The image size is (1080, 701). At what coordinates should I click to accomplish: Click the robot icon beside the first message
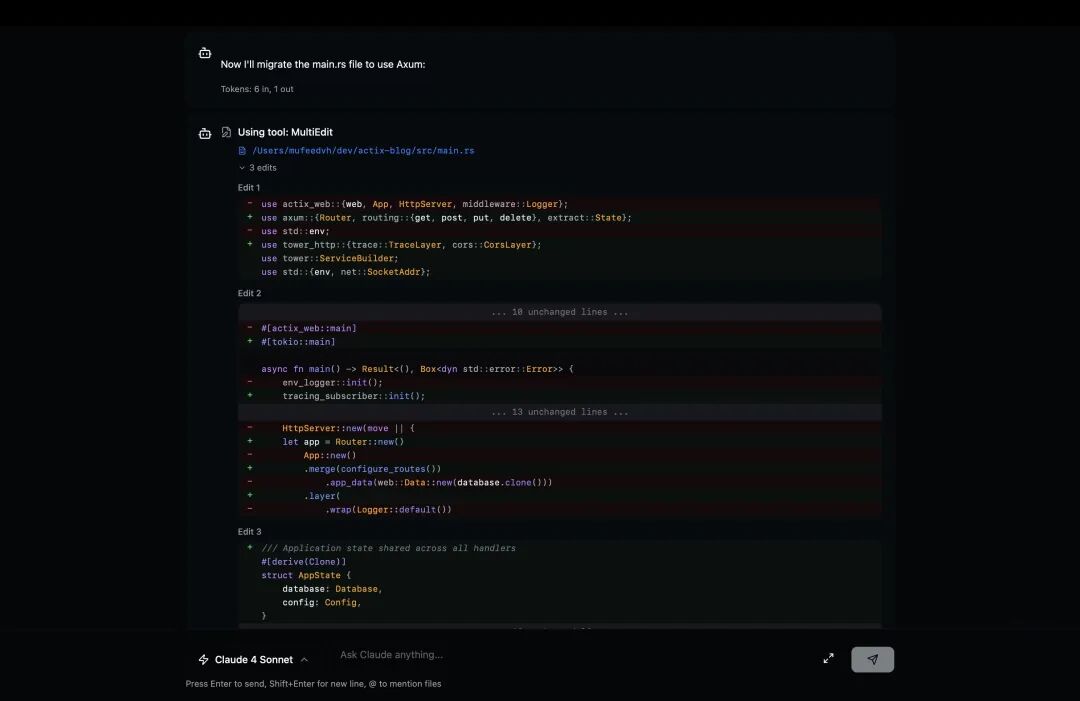click(205, 52)
